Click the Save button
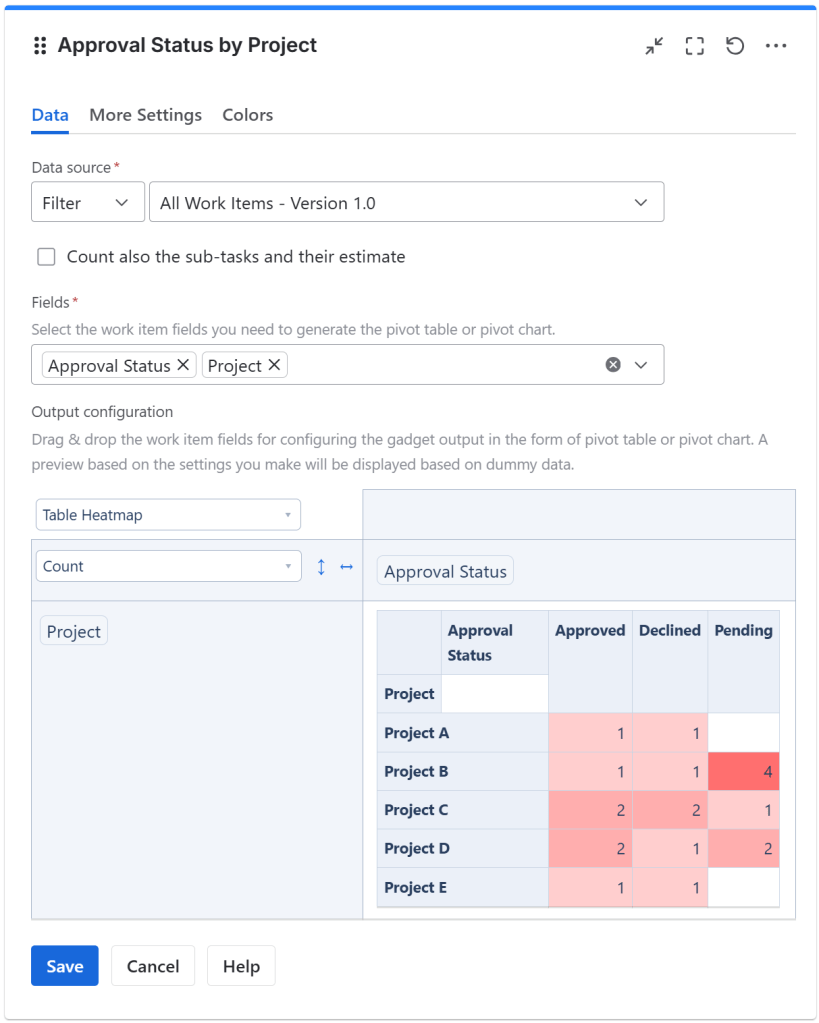 tap(65, 966)
